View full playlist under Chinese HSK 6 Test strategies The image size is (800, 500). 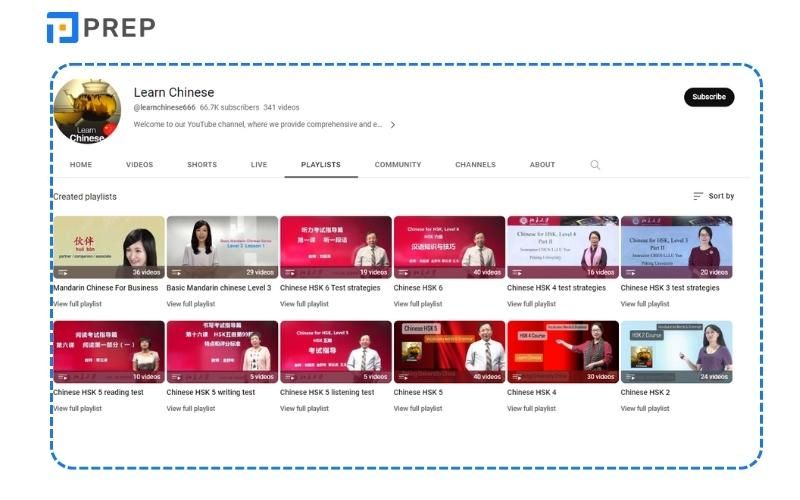[304, 304]
